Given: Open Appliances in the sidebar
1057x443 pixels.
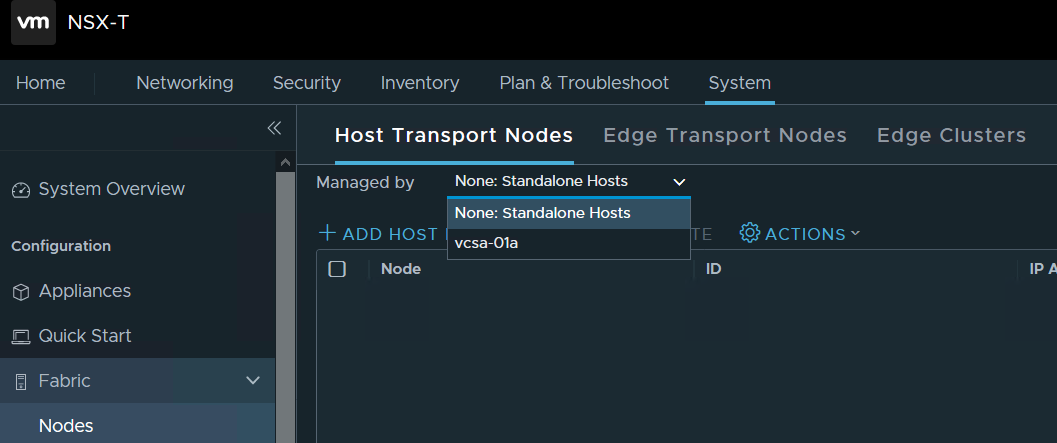Looking at the screenshot, I should click(x=84, y=291).
